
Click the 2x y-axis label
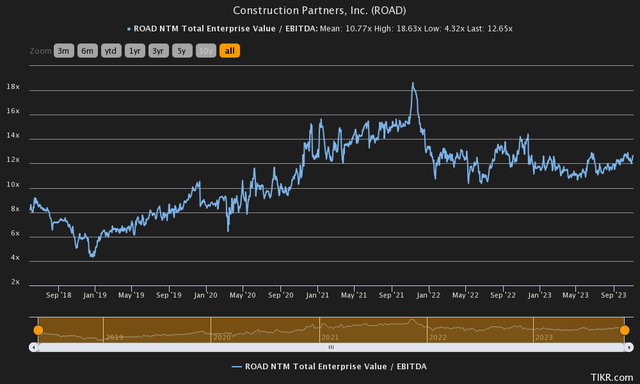tap(15, 282)
